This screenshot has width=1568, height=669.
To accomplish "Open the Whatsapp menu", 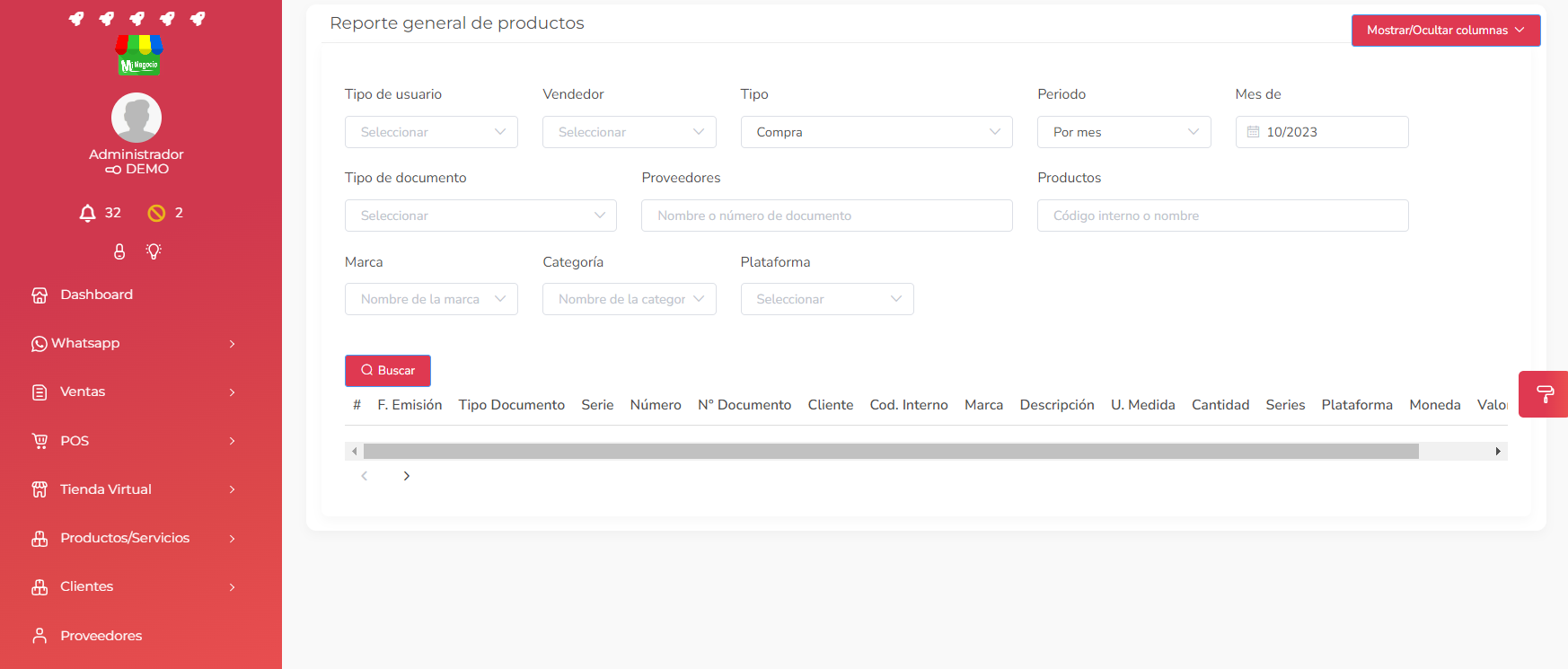I will tap(85, 343).
